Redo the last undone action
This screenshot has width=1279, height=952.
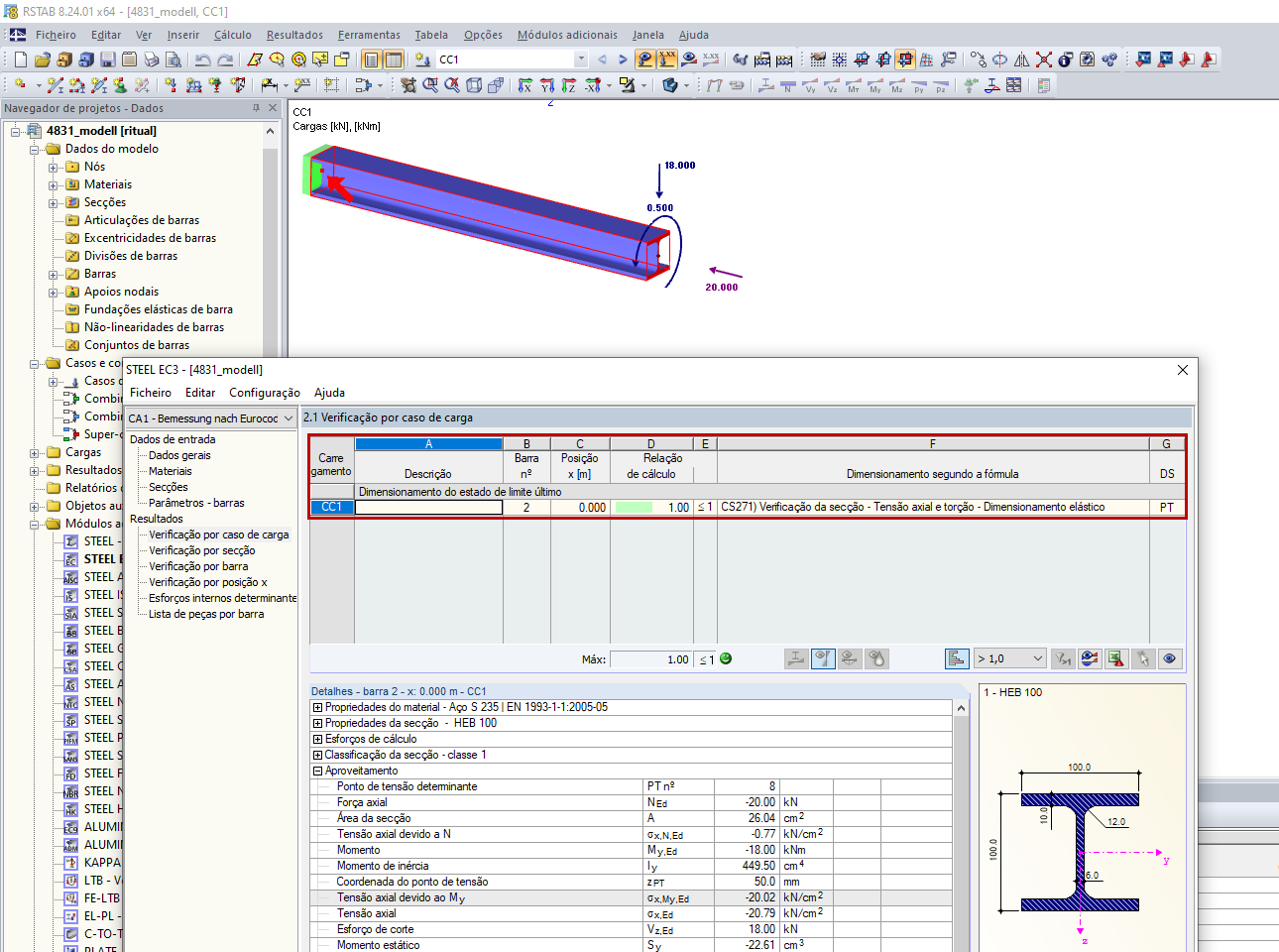226,59
